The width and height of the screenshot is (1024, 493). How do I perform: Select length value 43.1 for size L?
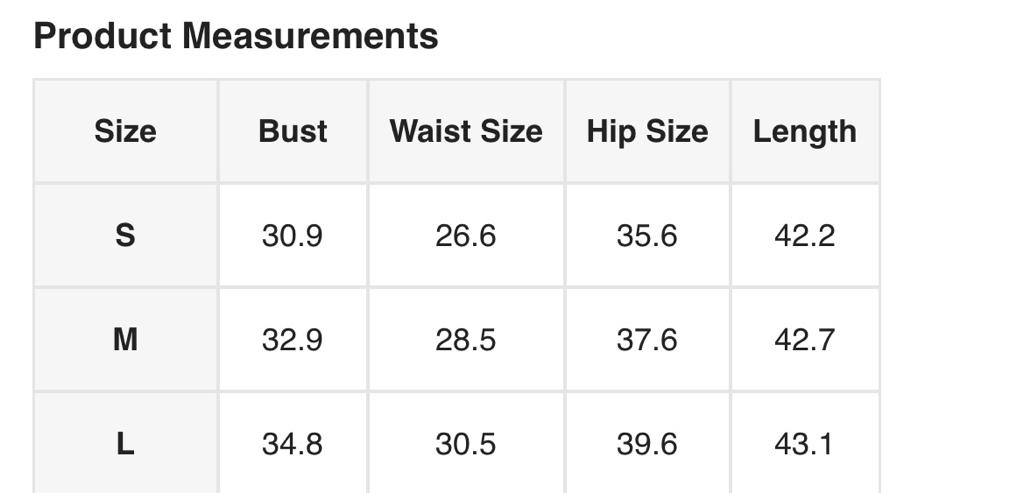coord(804,444)
